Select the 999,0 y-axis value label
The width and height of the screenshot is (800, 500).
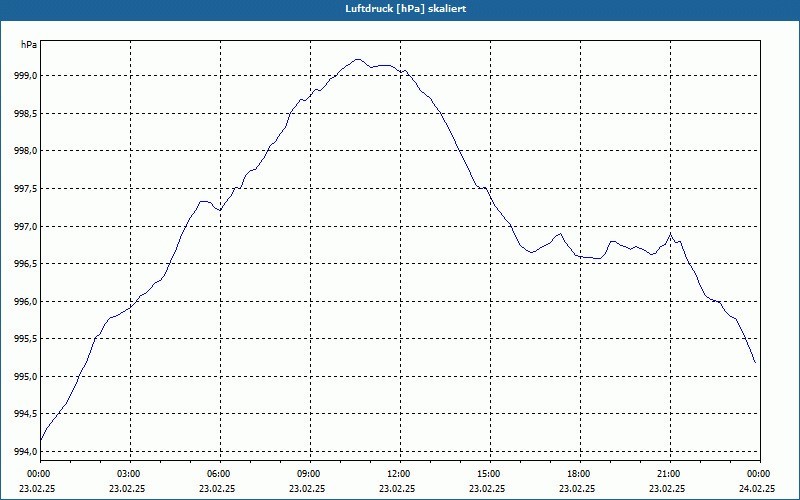[25, 76]
